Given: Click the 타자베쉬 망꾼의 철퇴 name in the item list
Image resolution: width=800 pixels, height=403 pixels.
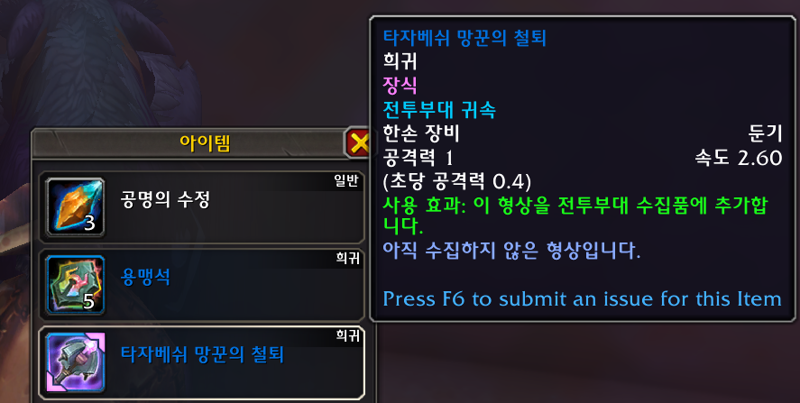Looking at the screenshot, I should click(x=202, y=354).
